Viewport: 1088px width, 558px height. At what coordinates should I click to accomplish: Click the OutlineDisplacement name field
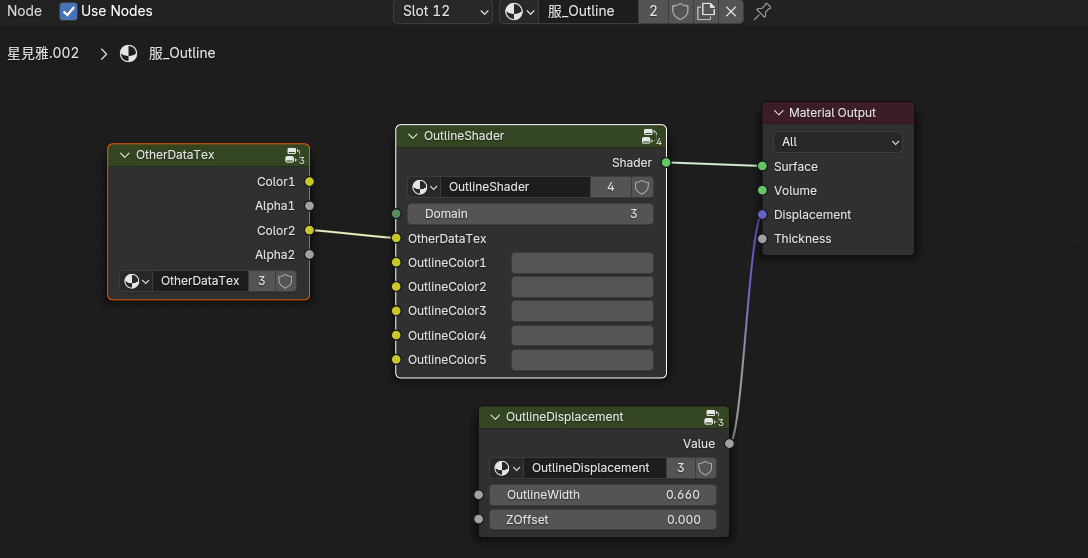[590, 468]
